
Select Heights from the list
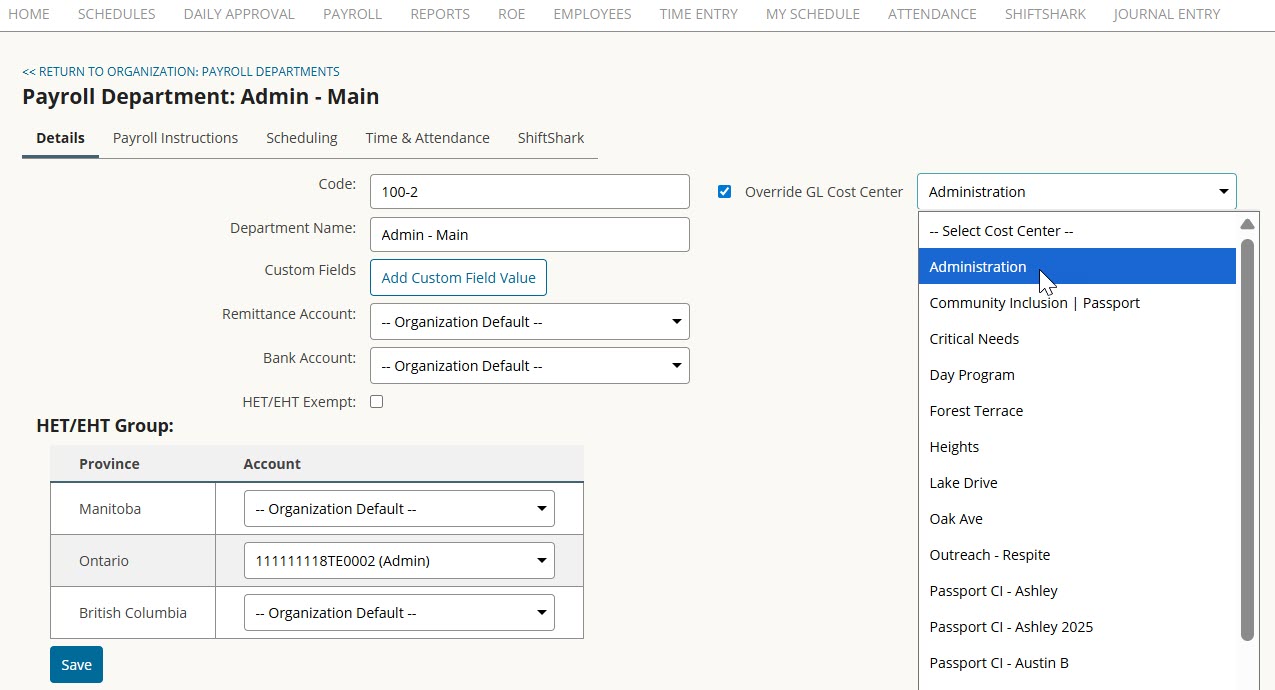coord(1077,447)
